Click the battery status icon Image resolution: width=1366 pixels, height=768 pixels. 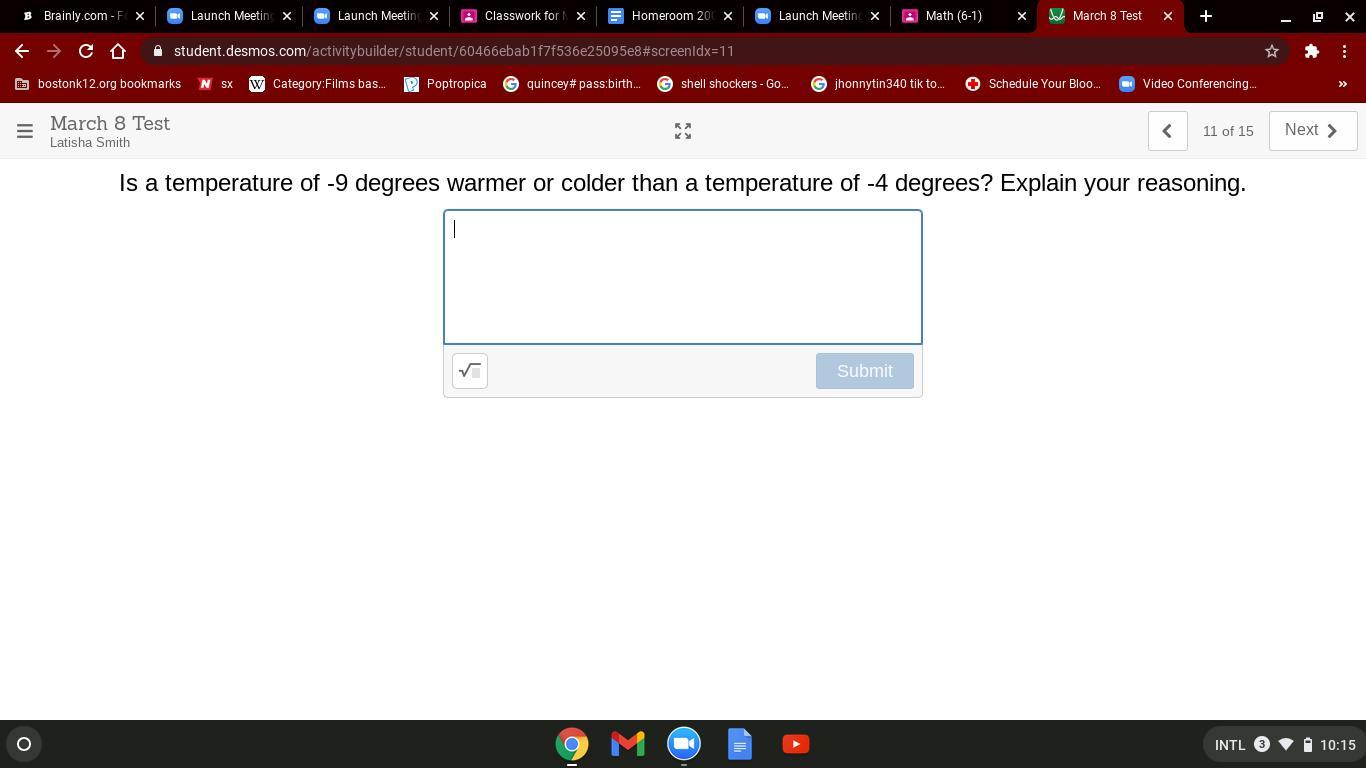1307,744
